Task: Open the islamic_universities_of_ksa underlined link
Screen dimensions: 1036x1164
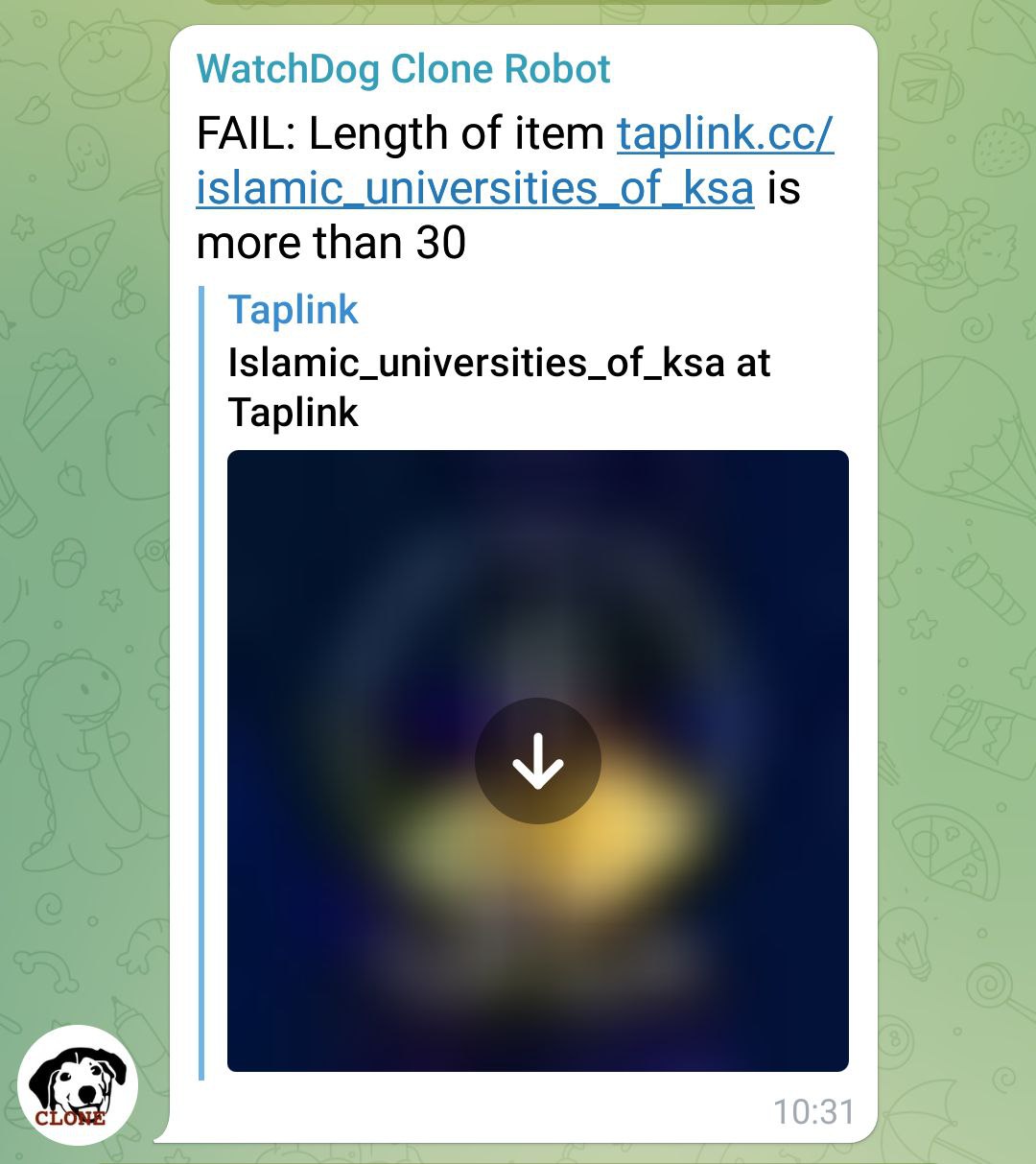Action: coord(475,188)
